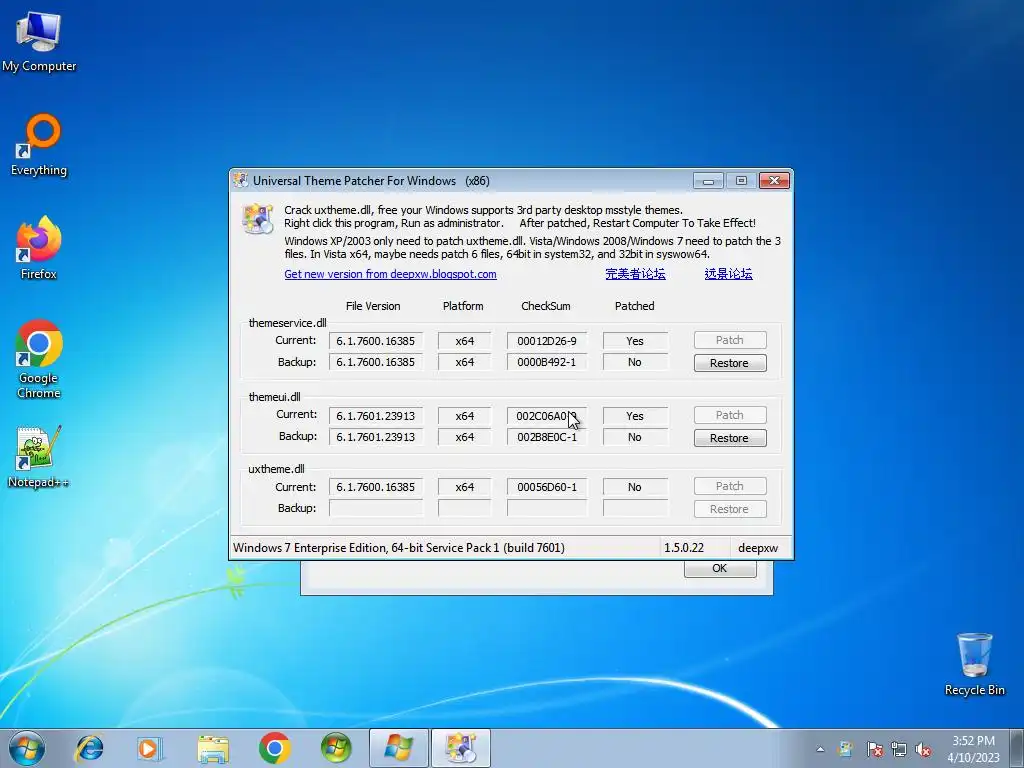Open My Computer desktop icon
Image resolution: width=1024 pixels, height=768 pixels.
pyautogui.click(x=39, y=41)
